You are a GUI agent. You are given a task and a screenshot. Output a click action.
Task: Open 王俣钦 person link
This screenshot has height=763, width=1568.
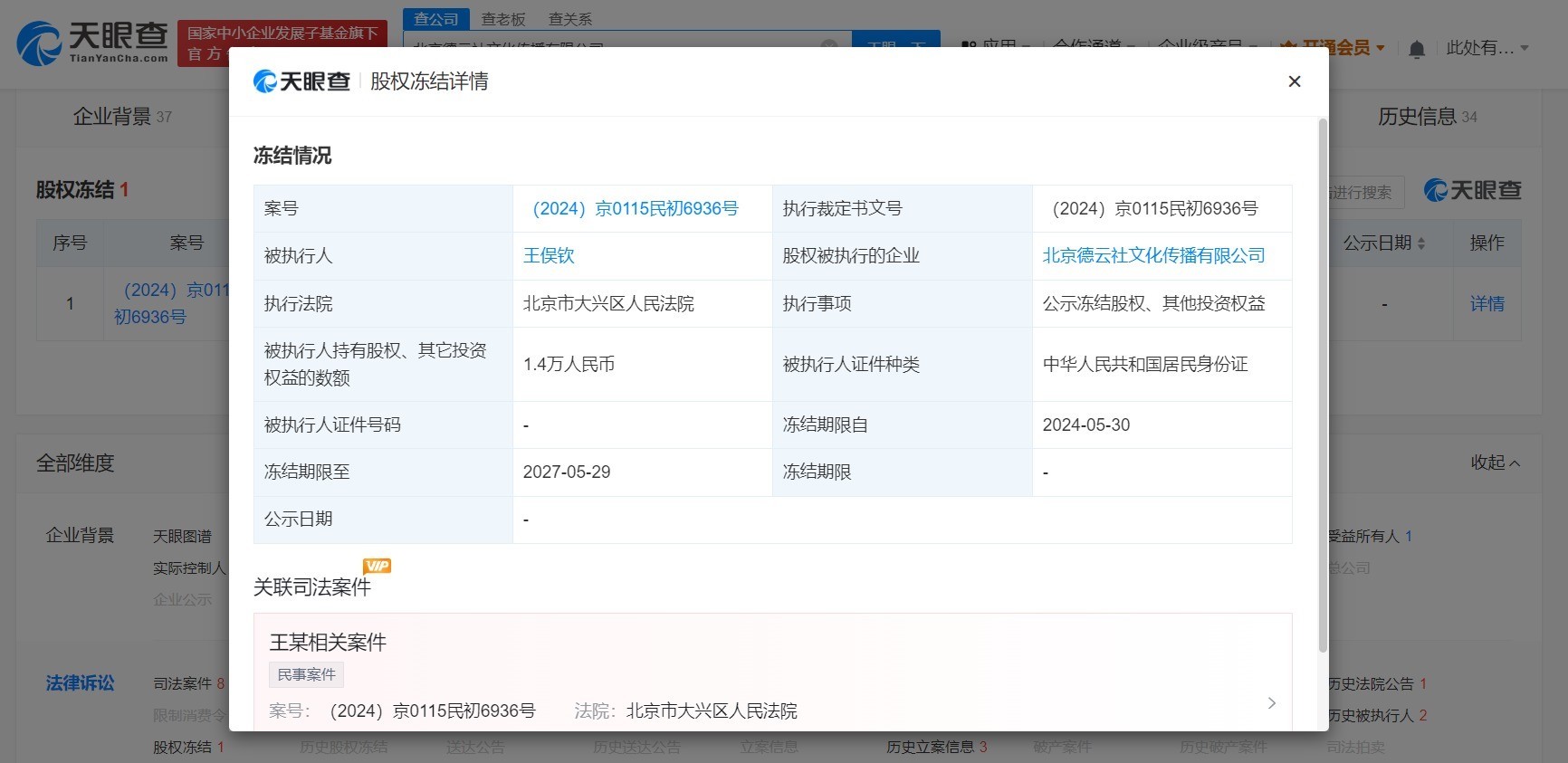549,256
